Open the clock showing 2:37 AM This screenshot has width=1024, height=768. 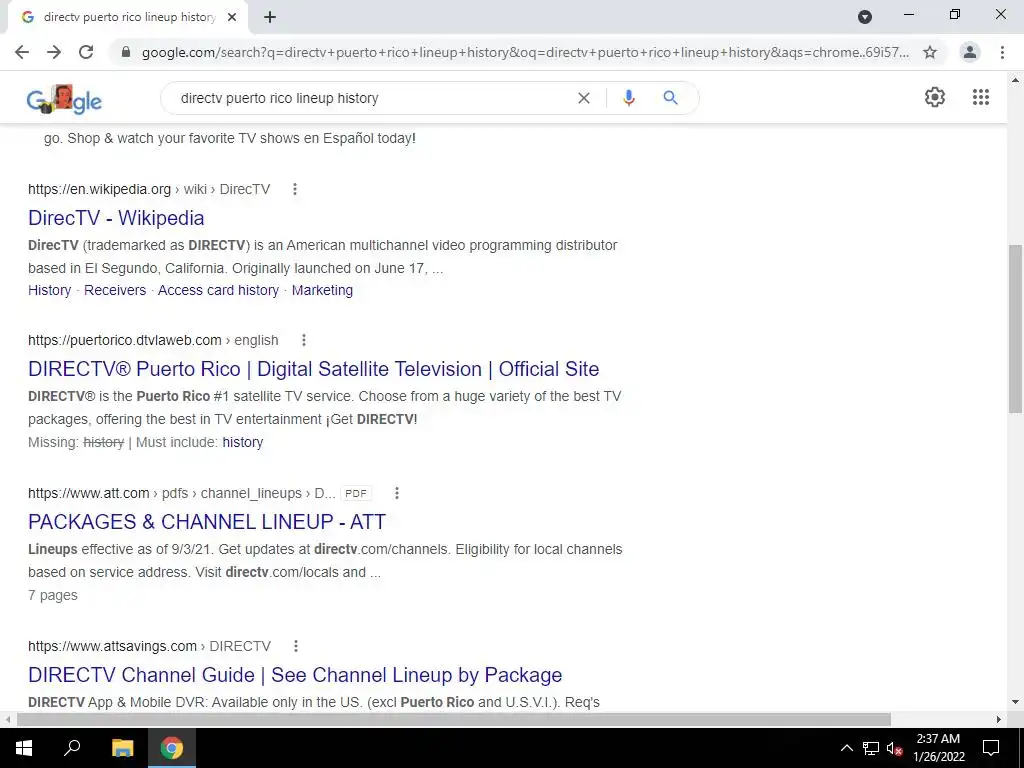tap(938, 748)
